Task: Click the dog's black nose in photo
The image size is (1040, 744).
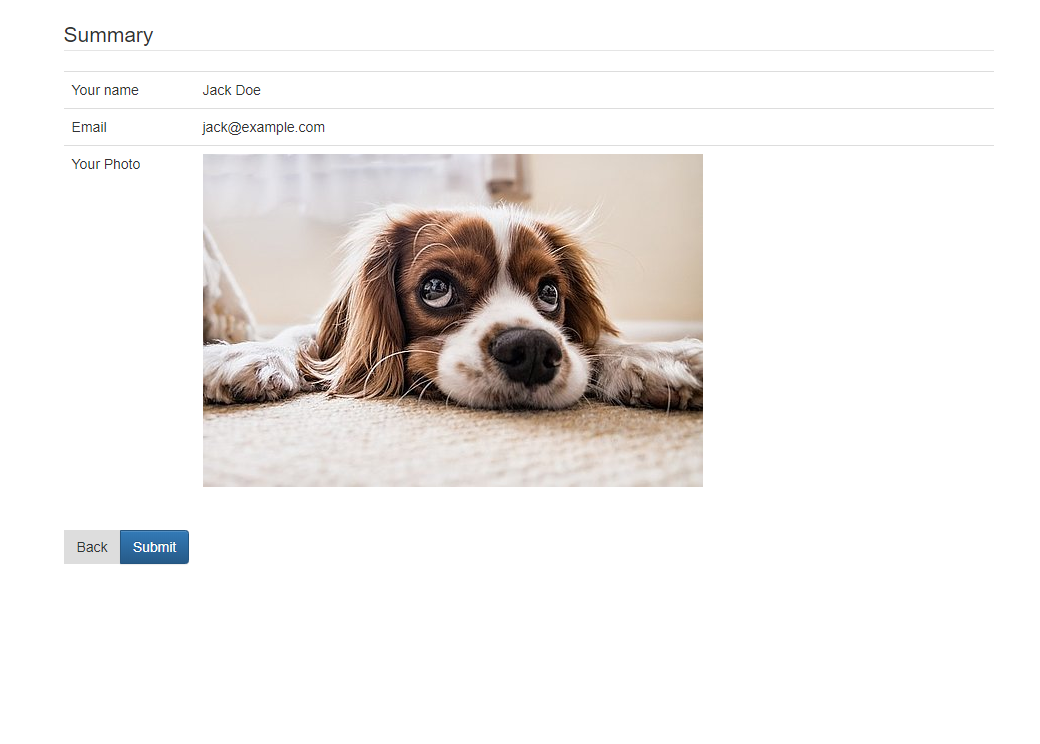Action: pos(527,355)
